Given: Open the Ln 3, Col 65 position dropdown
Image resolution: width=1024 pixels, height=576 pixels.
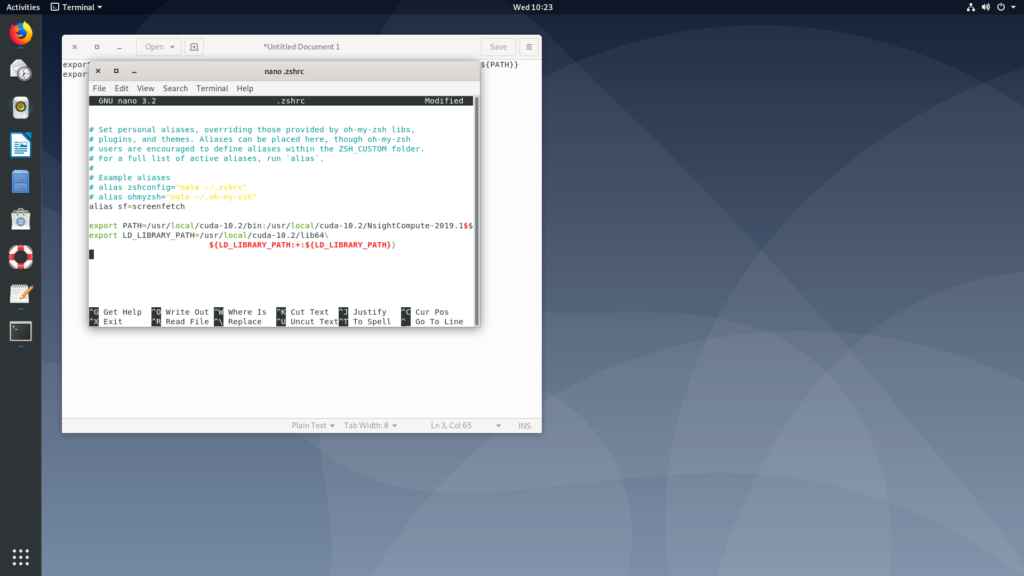Looking at the screenshot, I should click(x=466, y=426).
